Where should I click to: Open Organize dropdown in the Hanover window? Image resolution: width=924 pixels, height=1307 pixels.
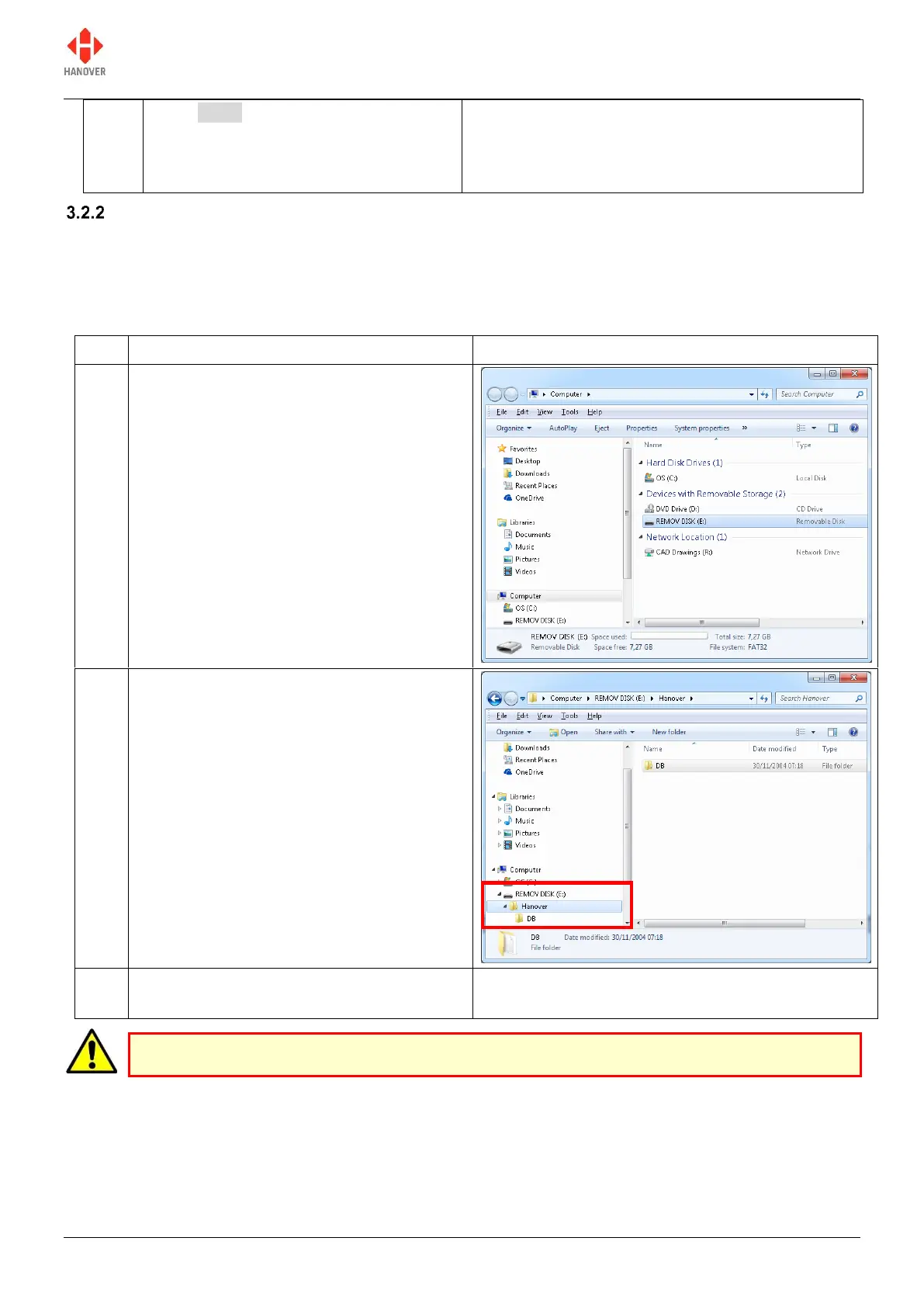pyautogui.click(x=514, y=732)
